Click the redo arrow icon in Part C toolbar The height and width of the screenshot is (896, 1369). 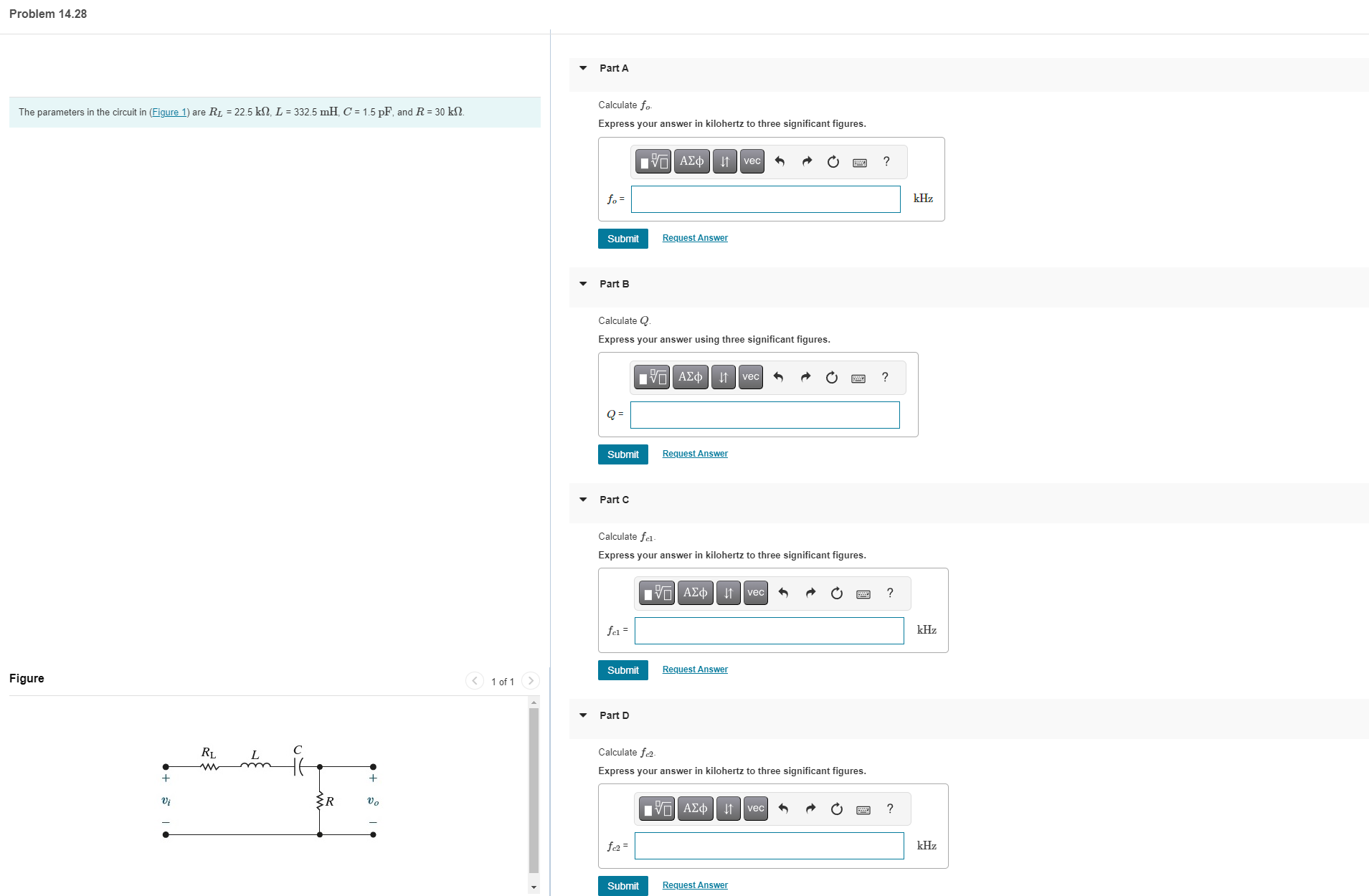click(810, 593)
